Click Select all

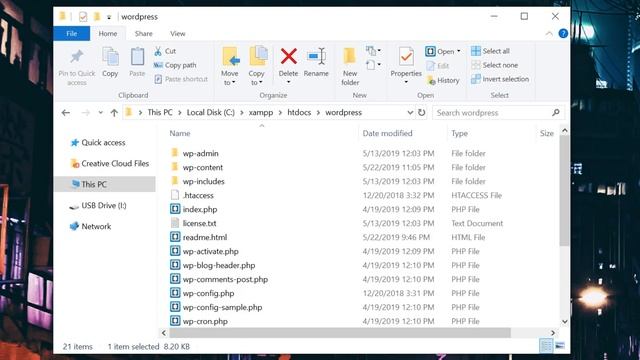click(490, 51)
